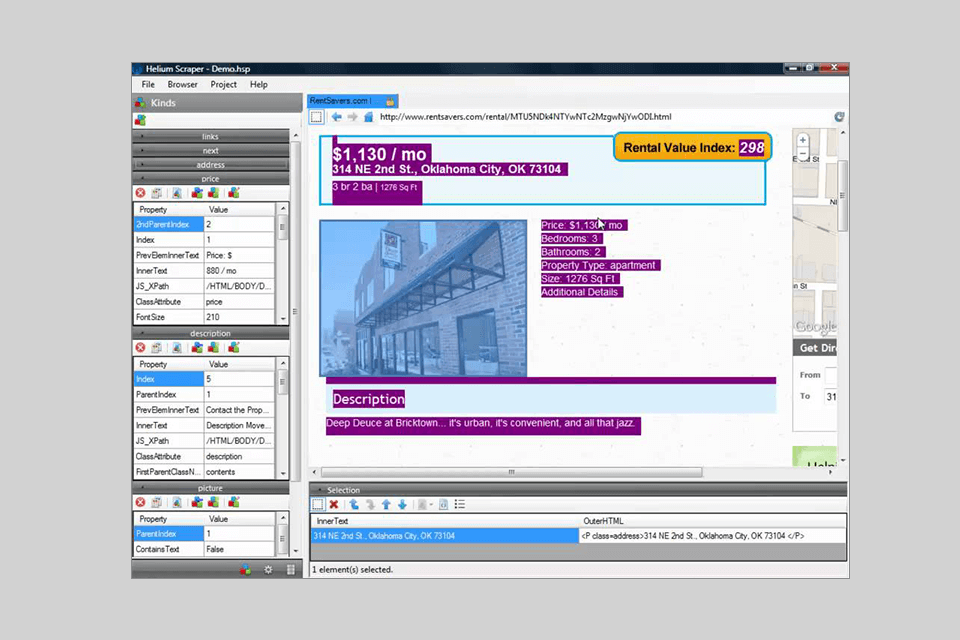The image size is (960, 640).
Task: Click the grid table icon in bottom bar
Action: point(291,570)
